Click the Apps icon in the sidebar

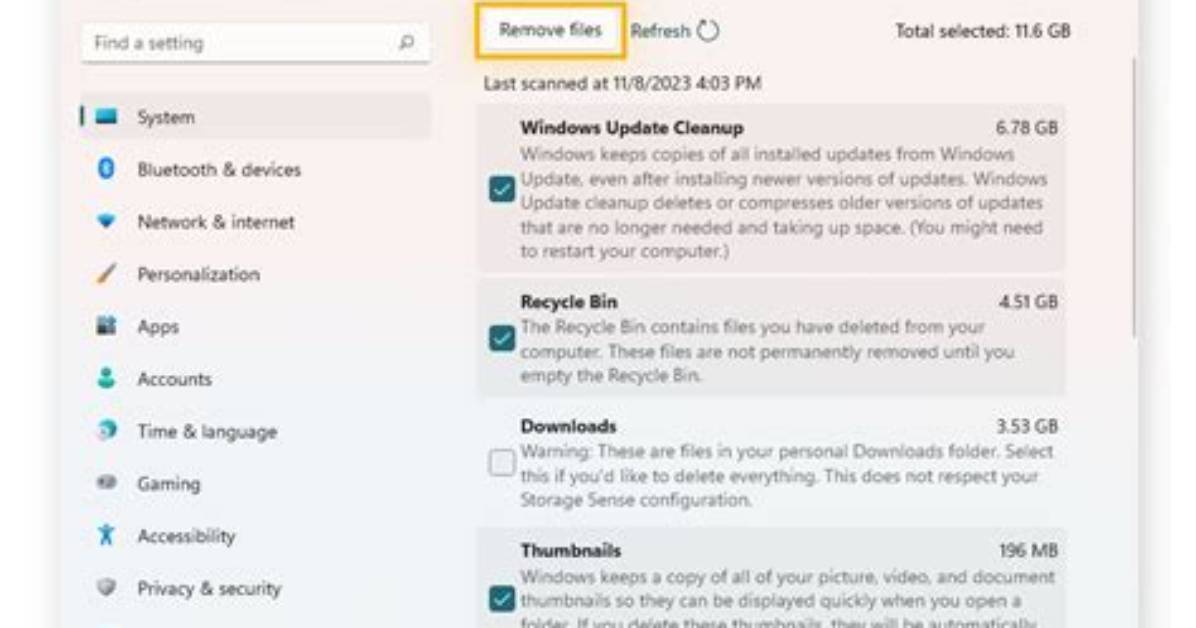pos(107,326)
